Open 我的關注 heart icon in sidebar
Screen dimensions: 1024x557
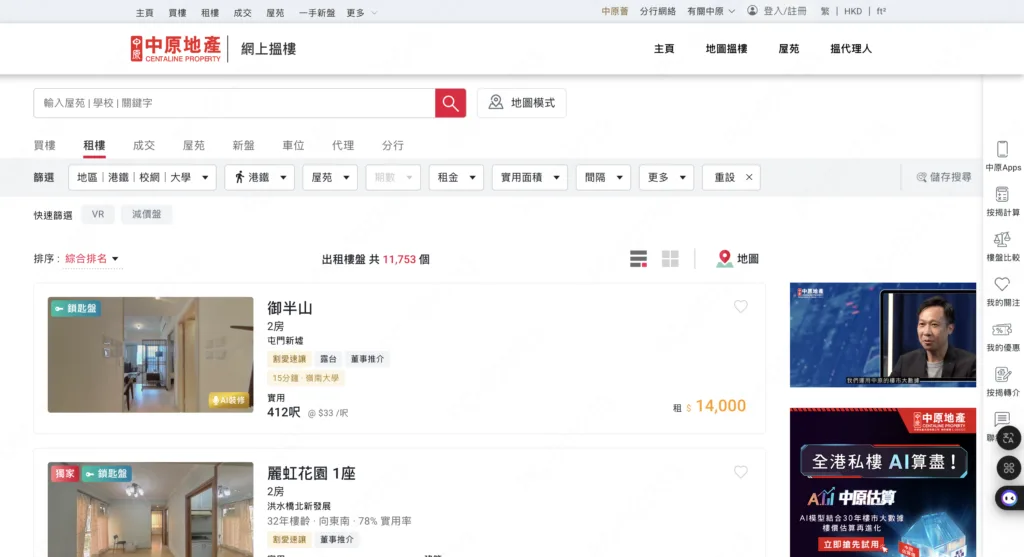point(1002,291)
